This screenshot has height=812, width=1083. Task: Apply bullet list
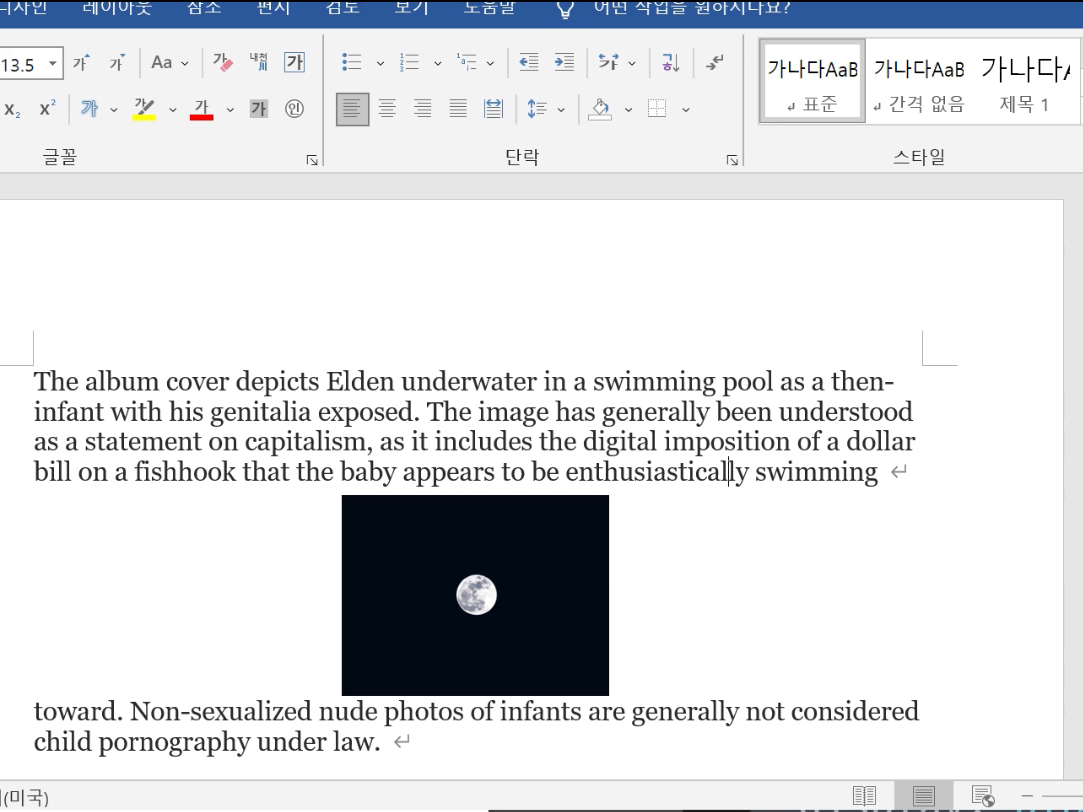pos(352,63)
